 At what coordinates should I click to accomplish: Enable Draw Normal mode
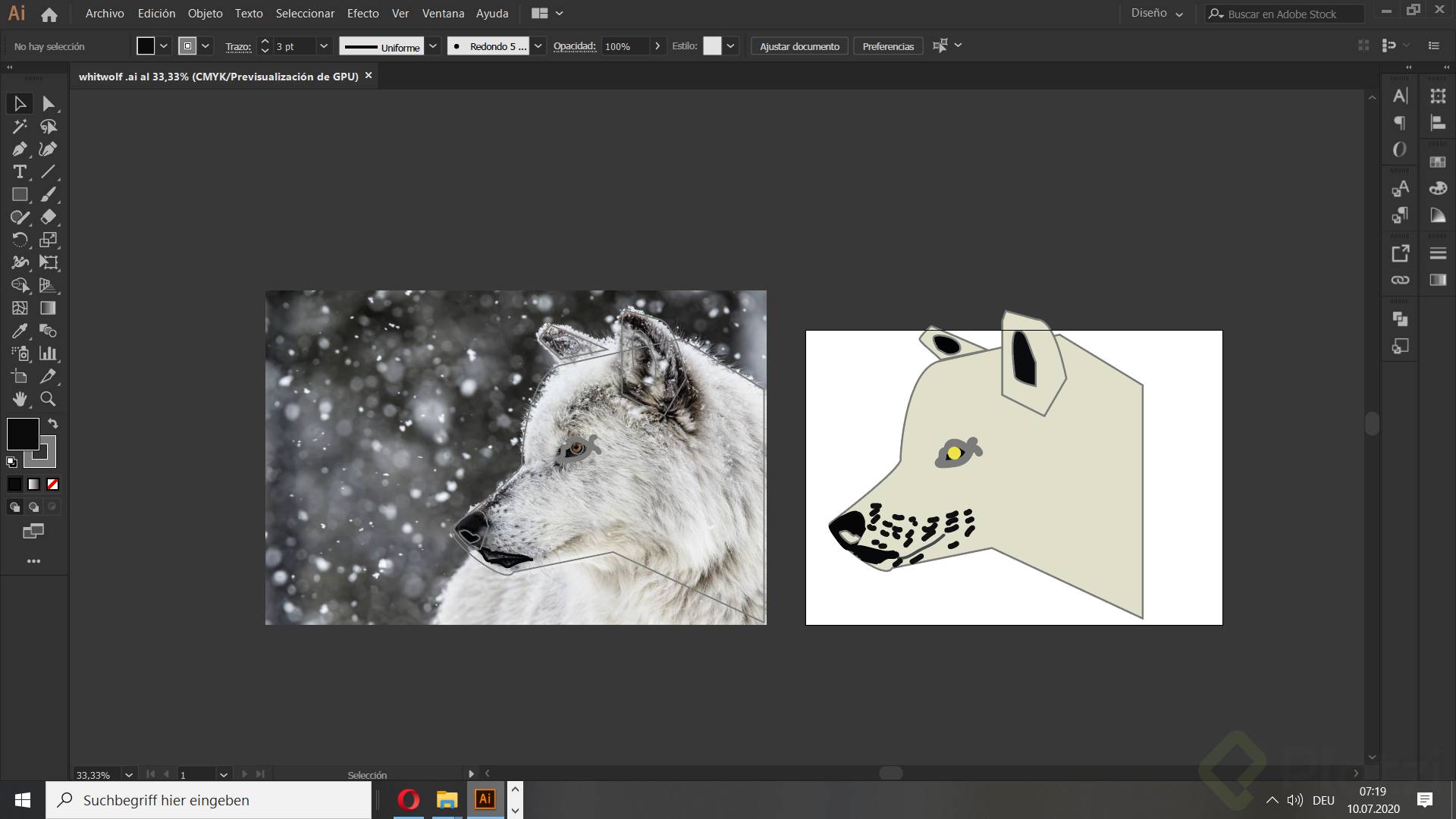14,507
